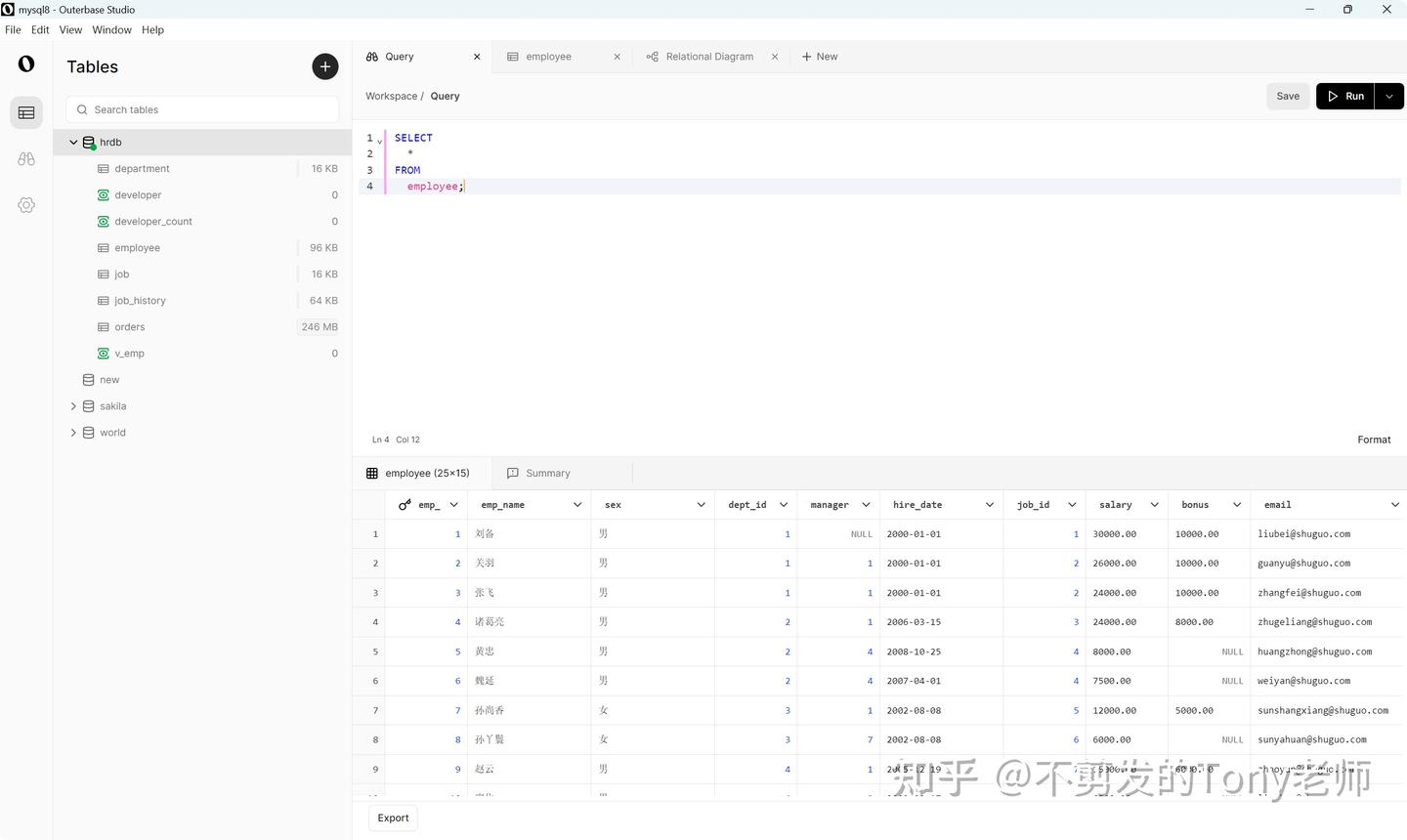The width and height of the screenshot is (1407, 840).
Task: Expand the sakila database
Action: (73, 406)
